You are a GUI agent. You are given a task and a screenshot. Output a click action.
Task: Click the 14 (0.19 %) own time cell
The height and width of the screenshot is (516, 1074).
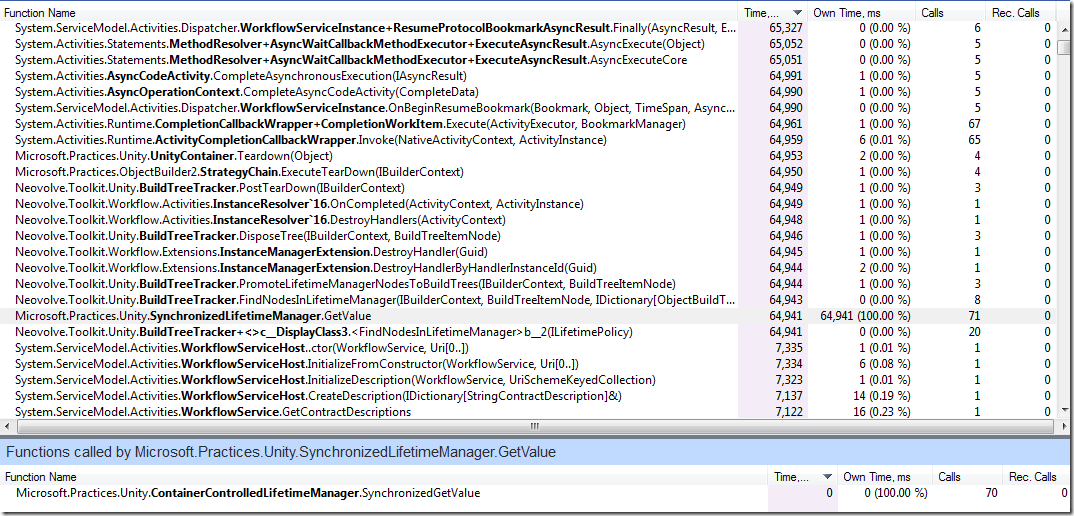point(881,395)
